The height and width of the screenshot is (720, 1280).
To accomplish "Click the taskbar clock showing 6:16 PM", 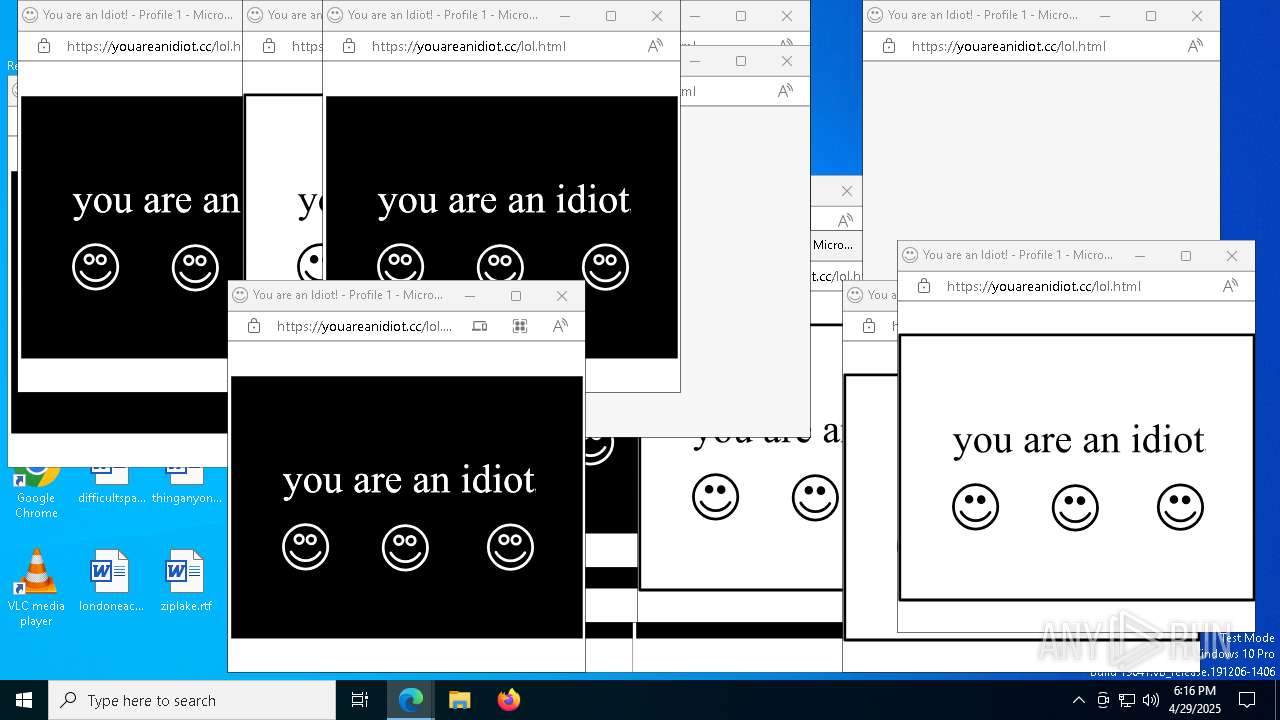I will click(1195, 700).
